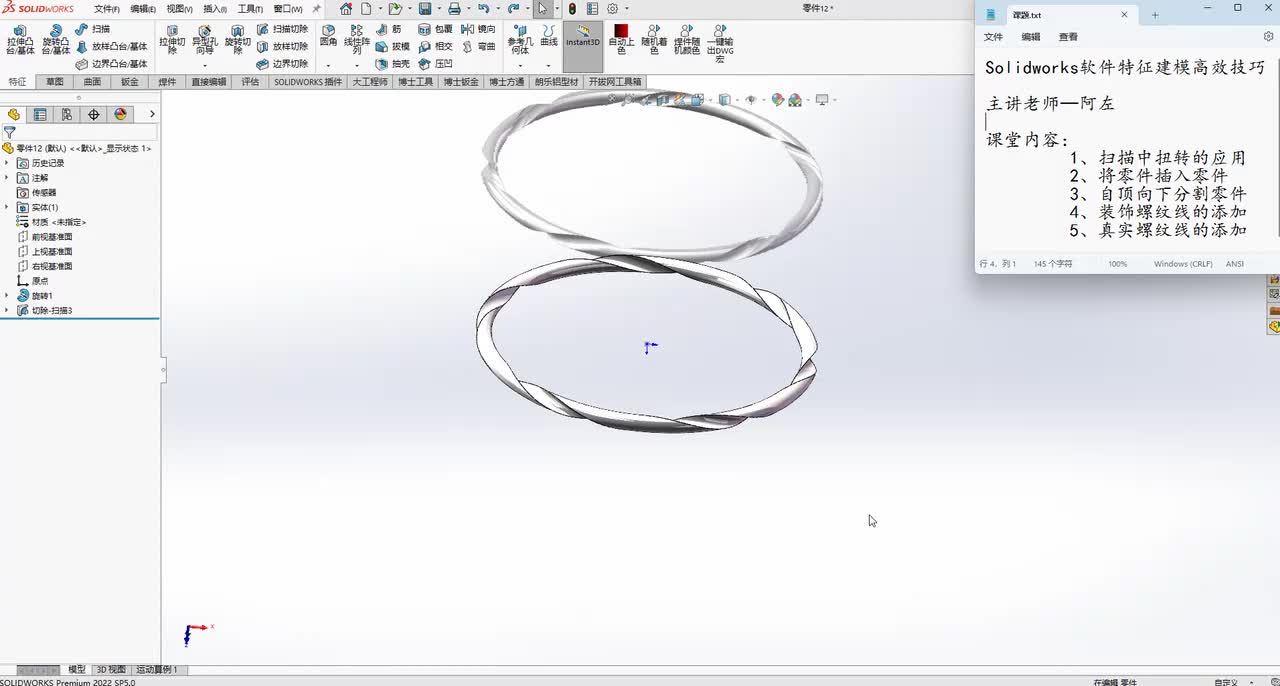
Task: Select the 圆角 fillet tool
Action: (329, 36)
